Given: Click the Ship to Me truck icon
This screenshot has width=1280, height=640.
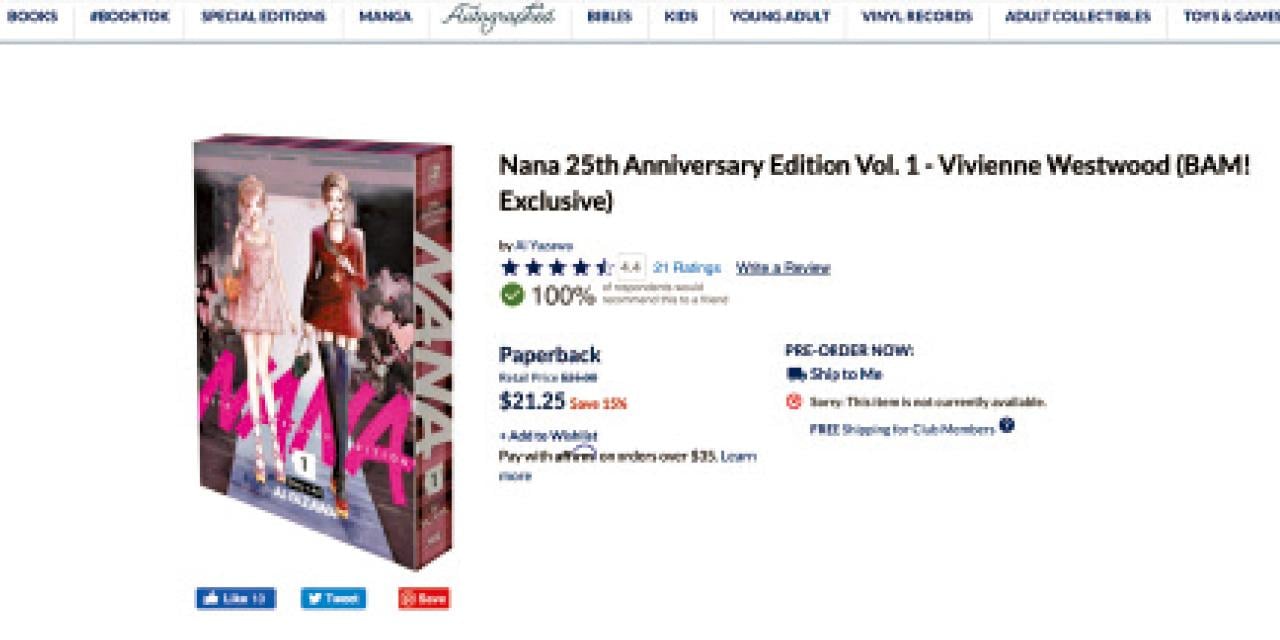Looking at the screenshot, I should (x=796, y=374).
